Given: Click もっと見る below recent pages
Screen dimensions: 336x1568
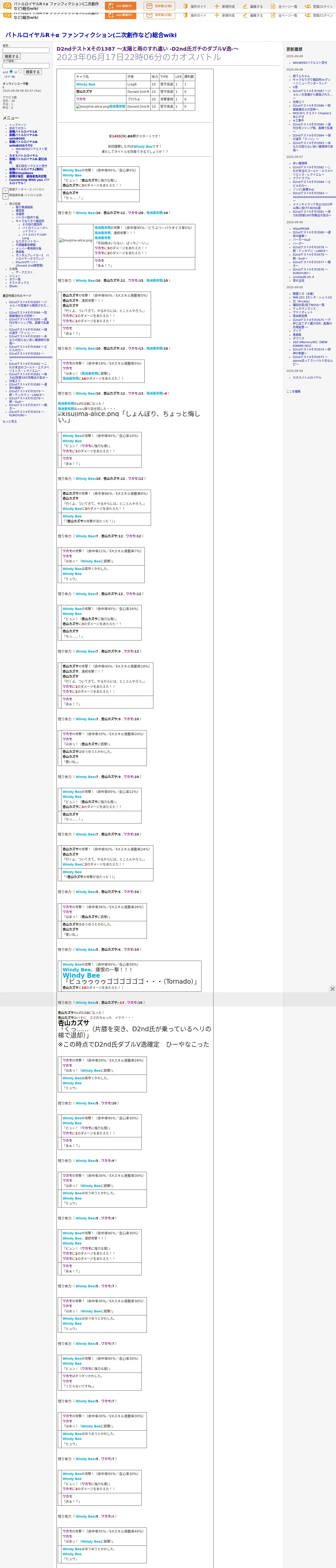Looking at the screenshot, I should (10, 421).
